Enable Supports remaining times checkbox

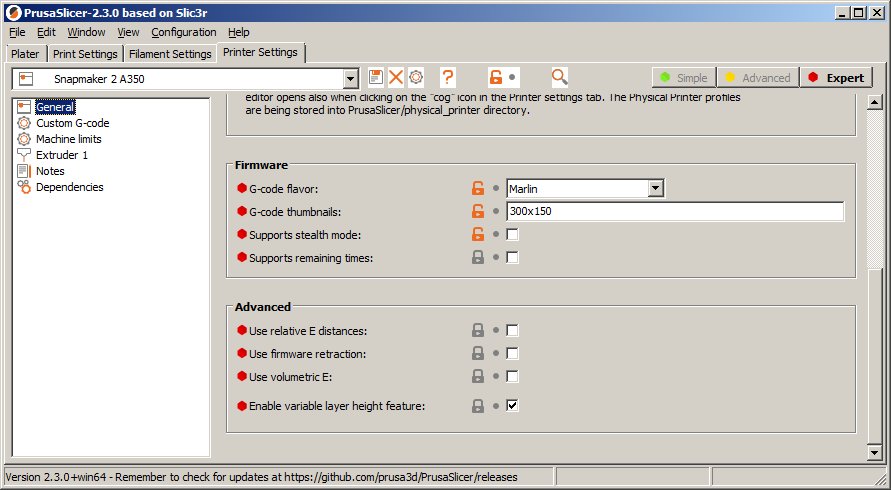513,258
